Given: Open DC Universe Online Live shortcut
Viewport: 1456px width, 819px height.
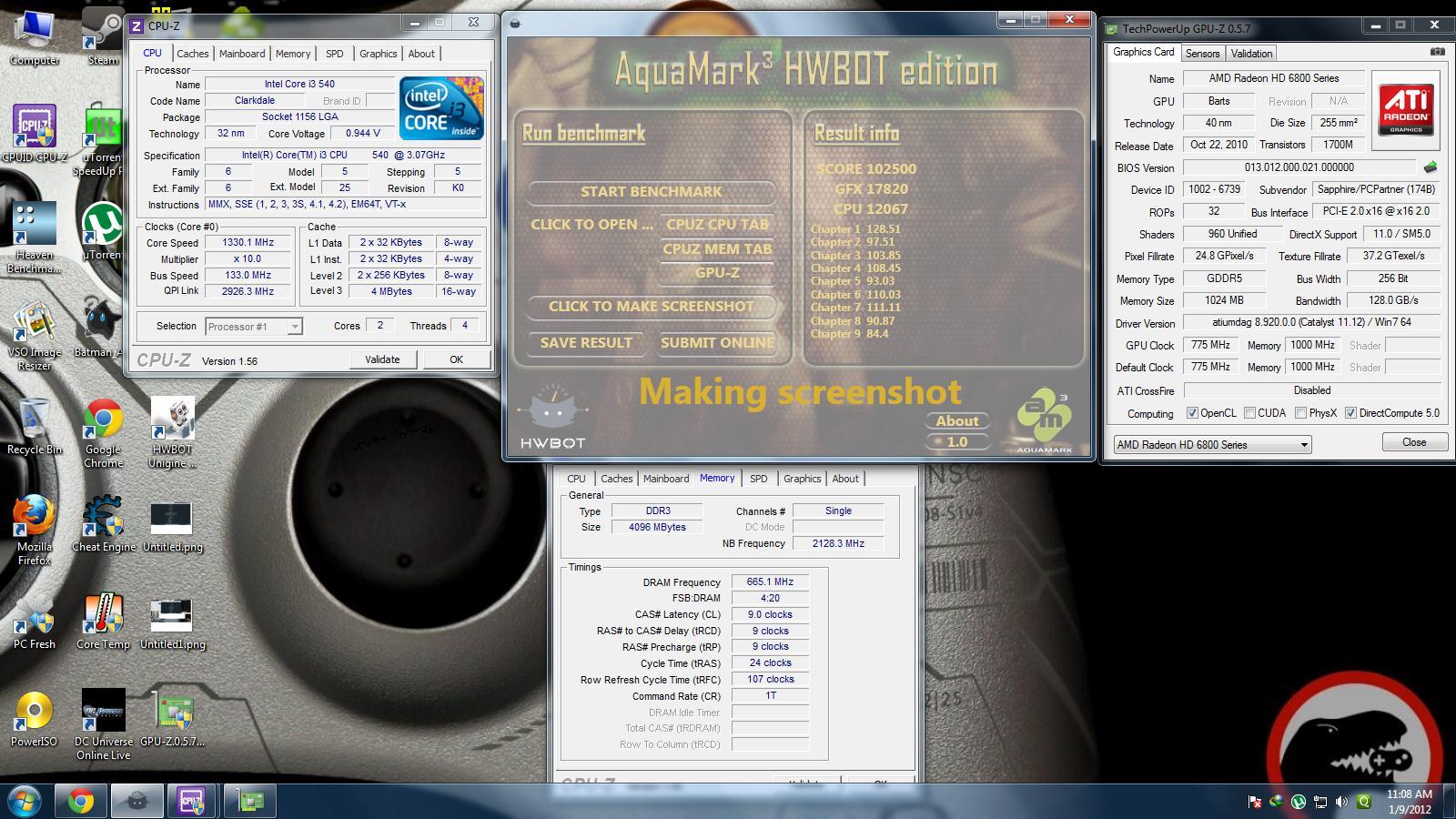Looking at the screenshot, I should click(x=103, y=726).
